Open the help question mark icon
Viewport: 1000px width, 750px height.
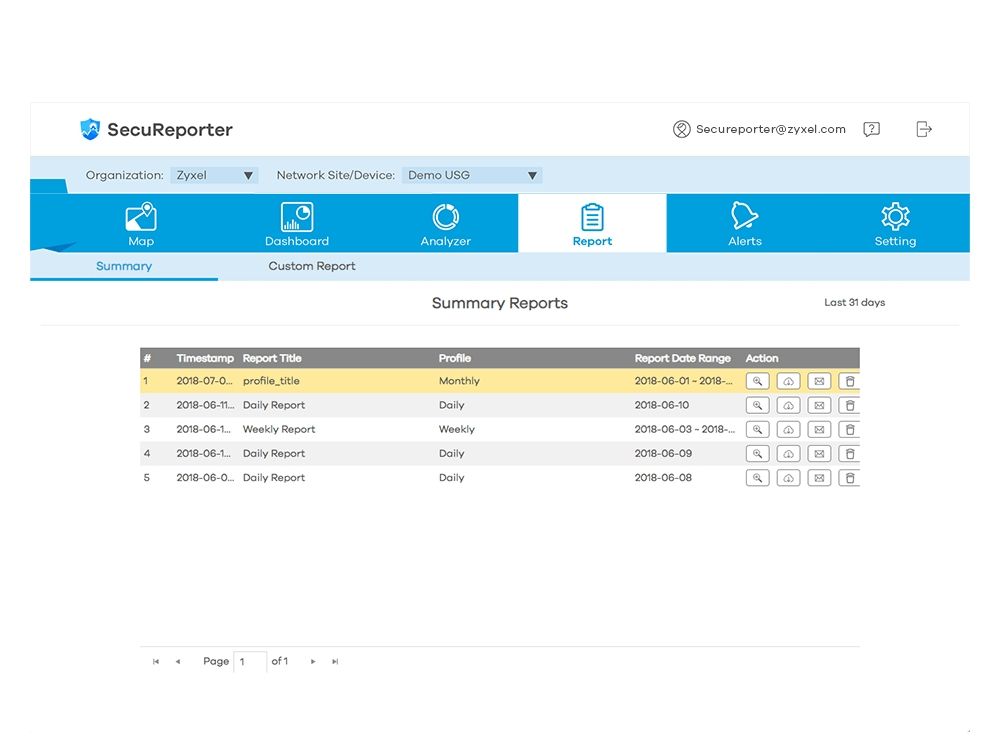click(x=871, y=129)
